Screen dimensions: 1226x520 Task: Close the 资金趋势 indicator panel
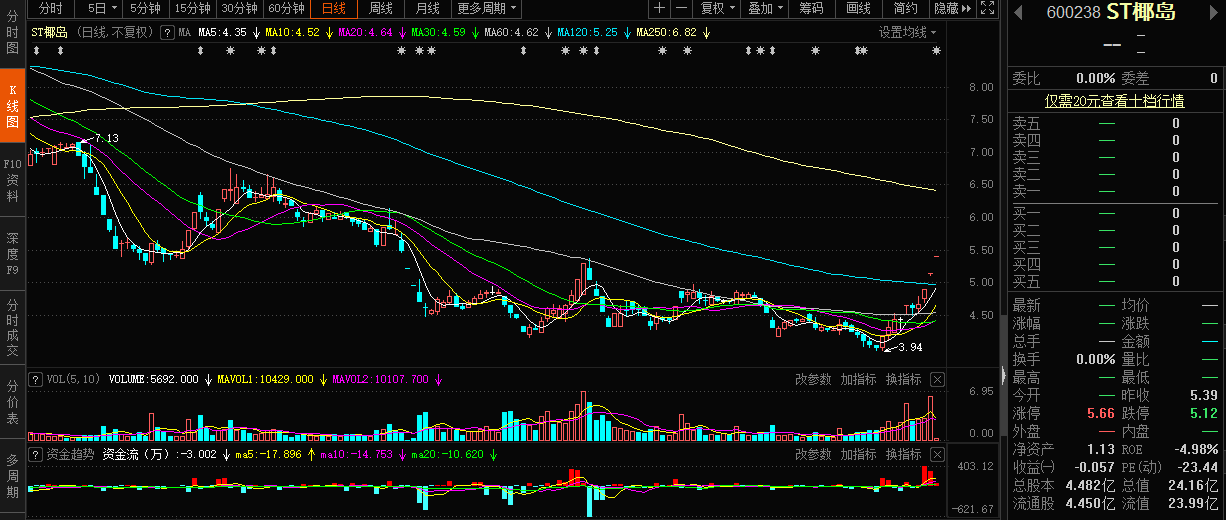[937, 454]
